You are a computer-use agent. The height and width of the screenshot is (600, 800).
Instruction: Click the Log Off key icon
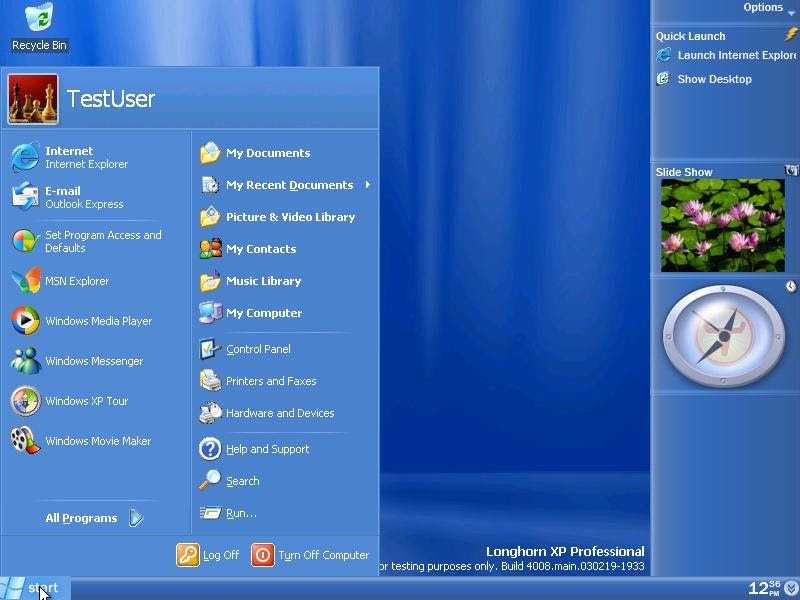point(188,555)
